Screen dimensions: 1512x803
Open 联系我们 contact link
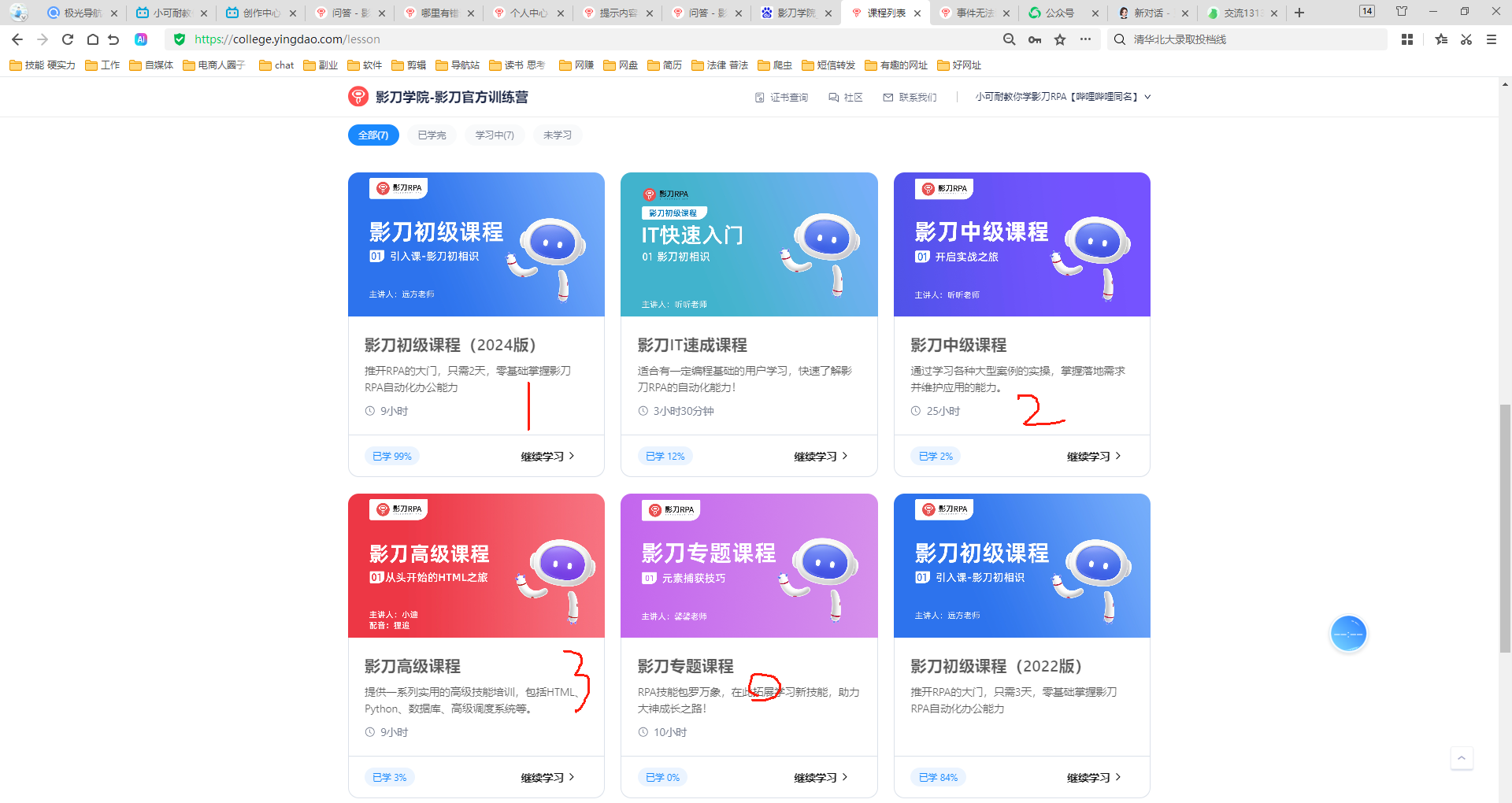(x=910, y=98)
